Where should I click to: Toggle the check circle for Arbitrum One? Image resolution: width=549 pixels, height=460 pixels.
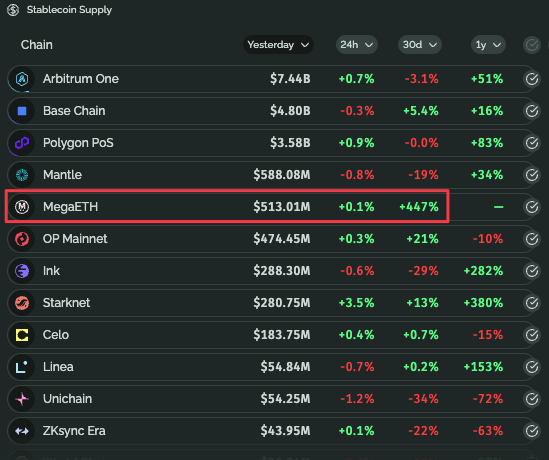pyautogui.click(x=532, y=79)
